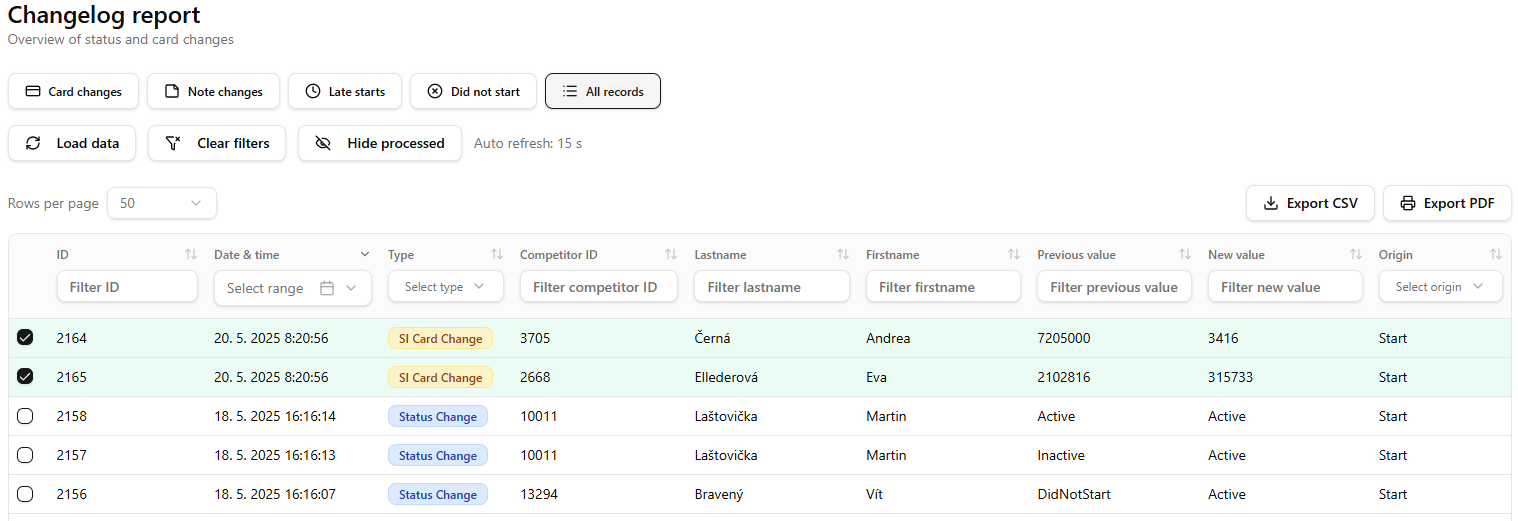Viewport: 1518px width, 521px height.
Task: Open the Select origin dropdown
Action: click(1440, 287)
